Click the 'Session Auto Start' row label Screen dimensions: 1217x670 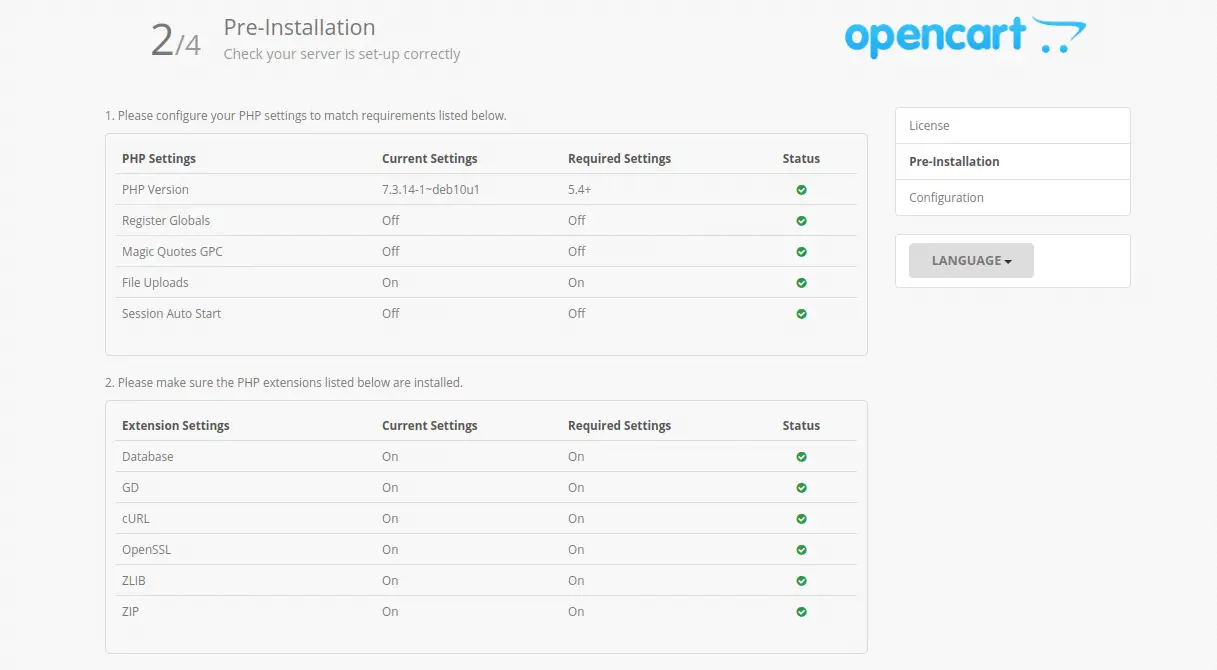tap(171, 314)
